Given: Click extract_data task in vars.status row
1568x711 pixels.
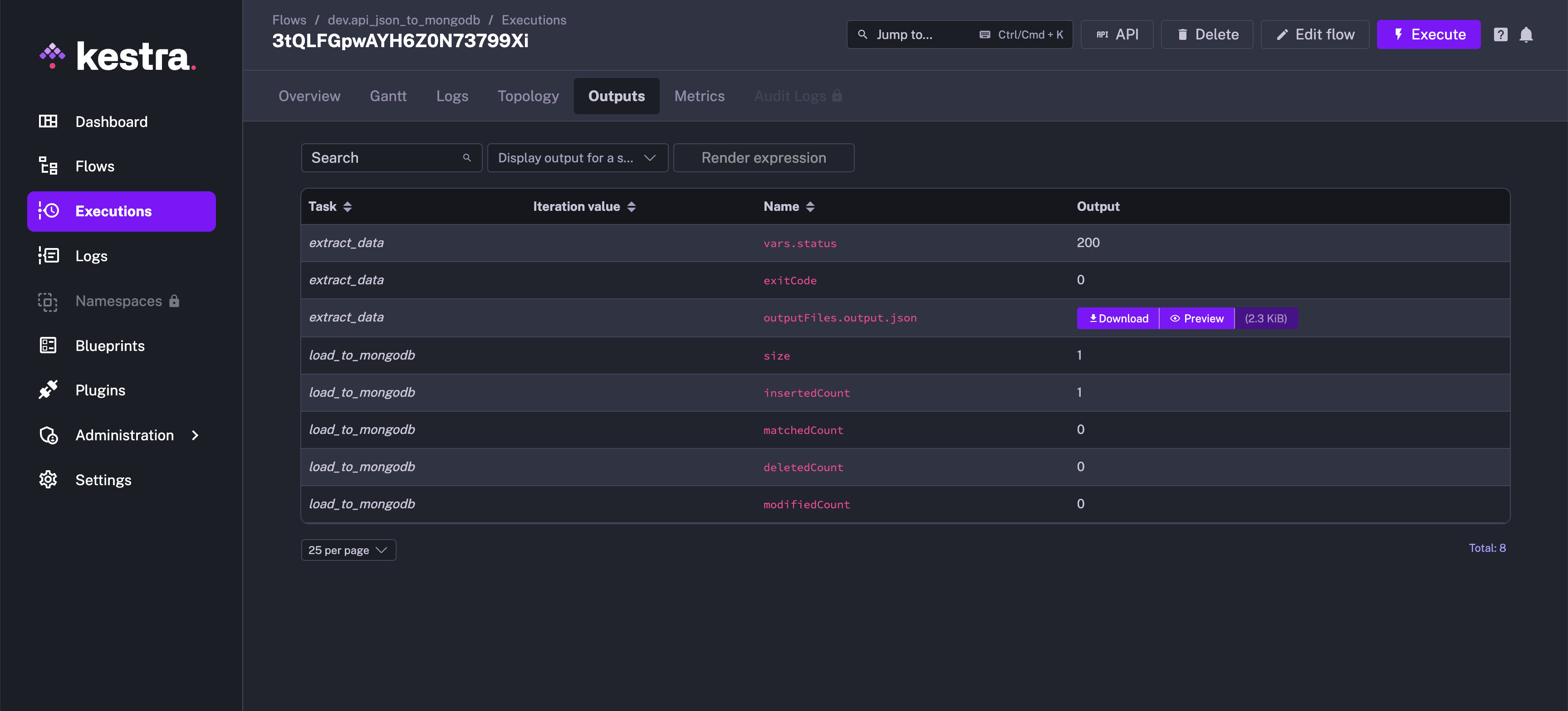Looking at the screenshot, I should [x=346, y=243].
